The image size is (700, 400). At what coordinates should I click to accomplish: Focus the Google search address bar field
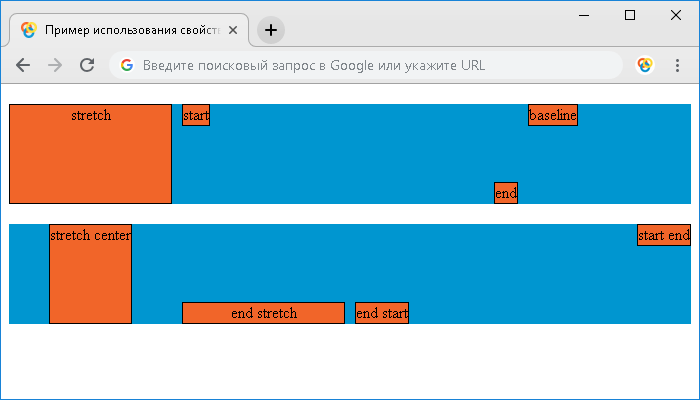click(366, 66)
